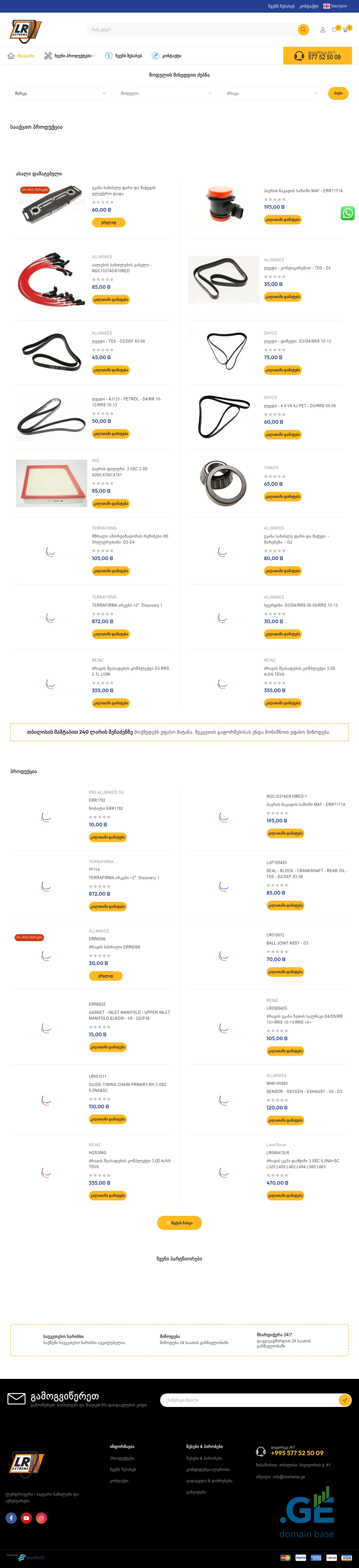This screenshot has height=1568, width=359.
Task: Expand the მარკა (make) dropdown
Action: point(60,94)
